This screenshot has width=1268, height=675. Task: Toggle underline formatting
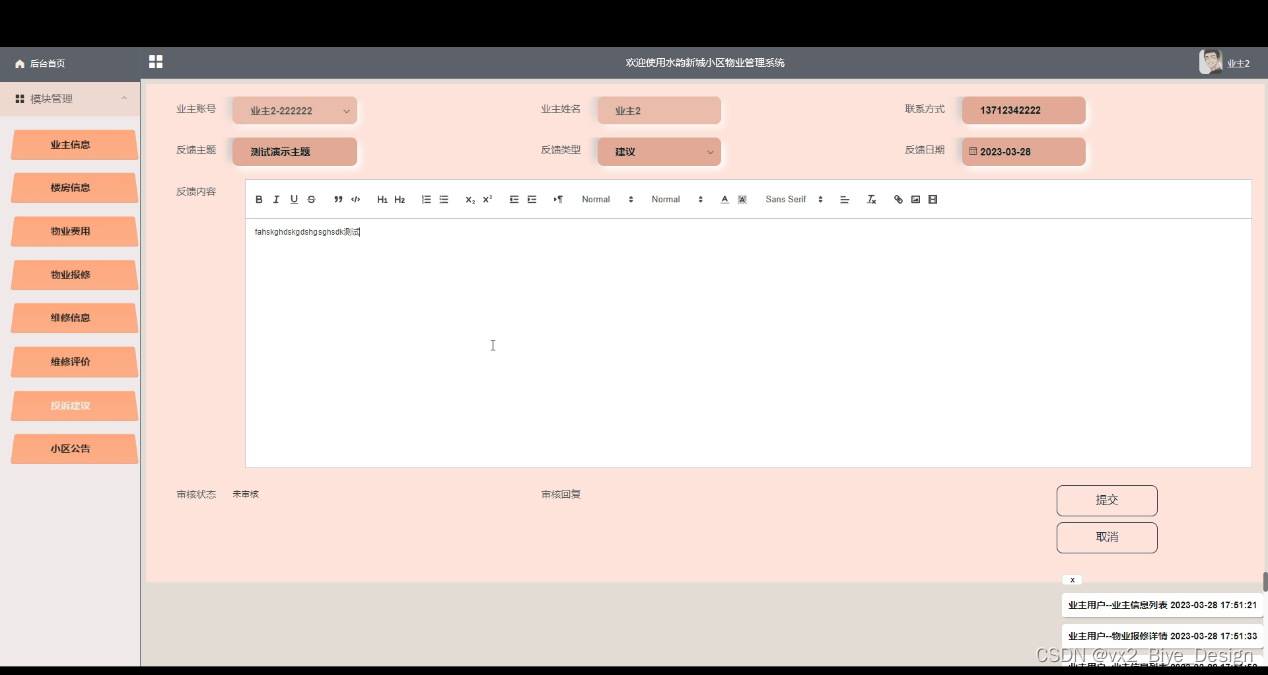[x=294, y=200]
